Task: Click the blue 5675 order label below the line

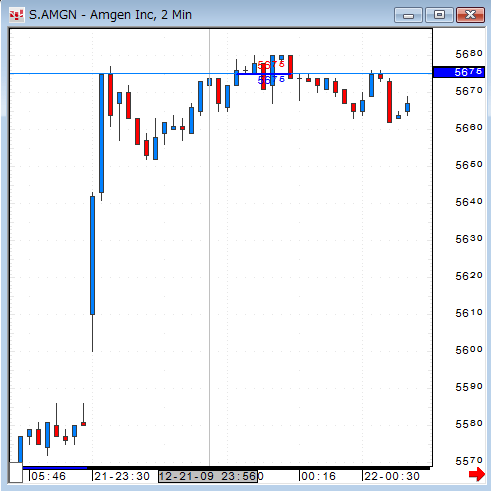Action: pos(271,80)
